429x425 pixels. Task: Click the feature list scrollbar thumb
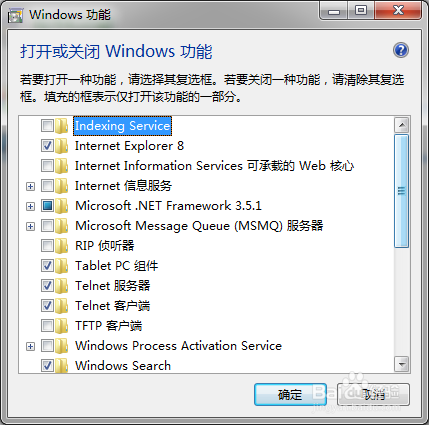[402, 191]
